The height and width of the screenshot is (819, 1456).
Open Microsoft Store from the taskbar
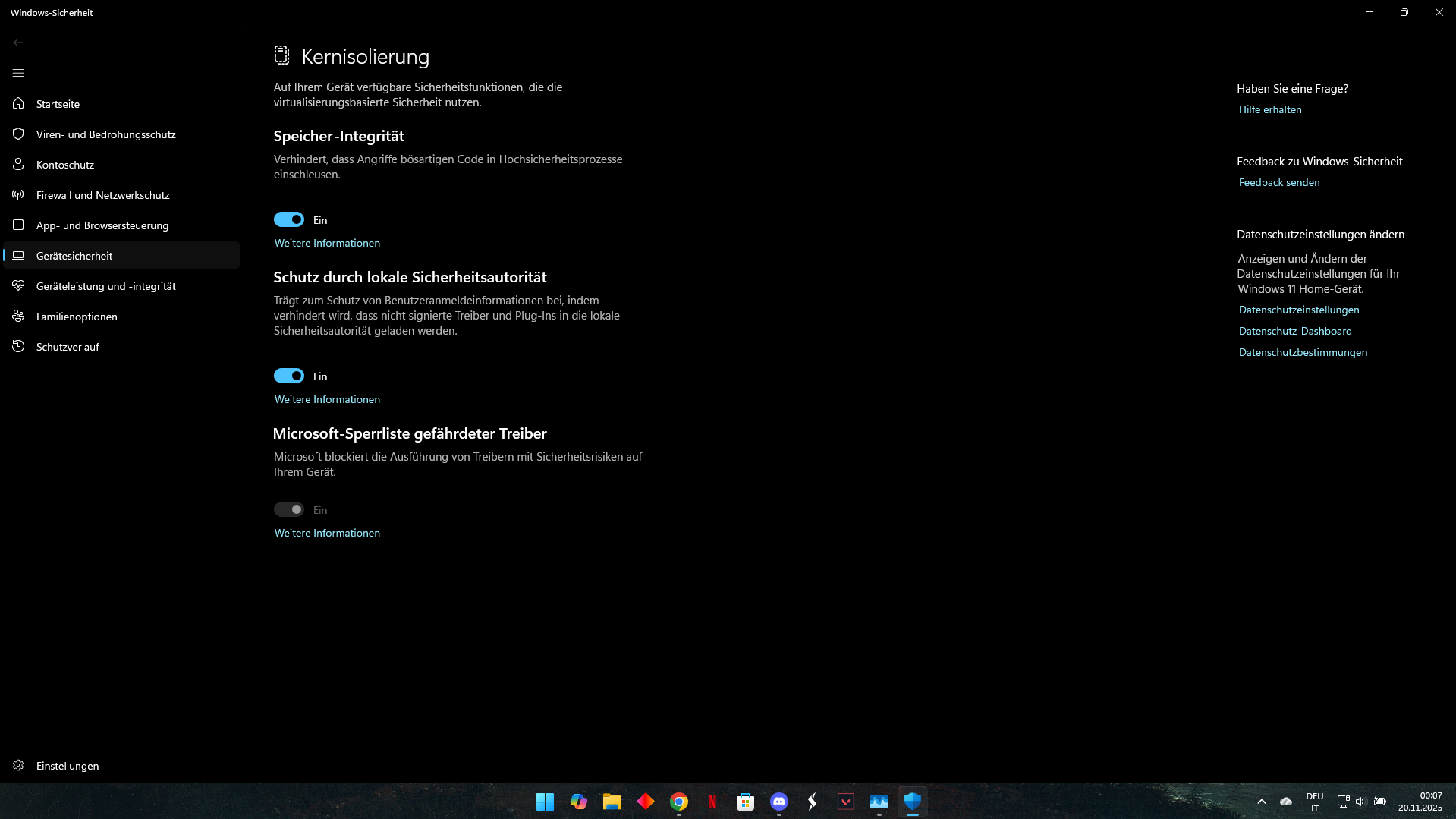(x=746, y=802)
